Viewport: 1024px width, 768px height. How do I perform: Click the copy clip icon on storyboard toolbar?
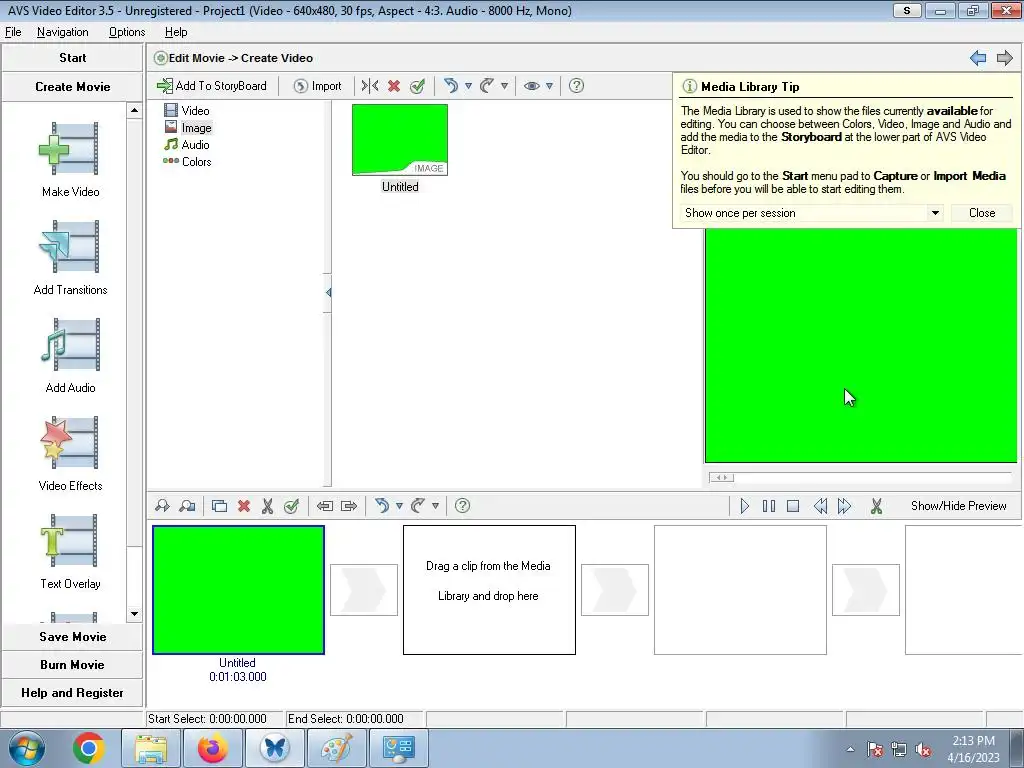point(219,505)
